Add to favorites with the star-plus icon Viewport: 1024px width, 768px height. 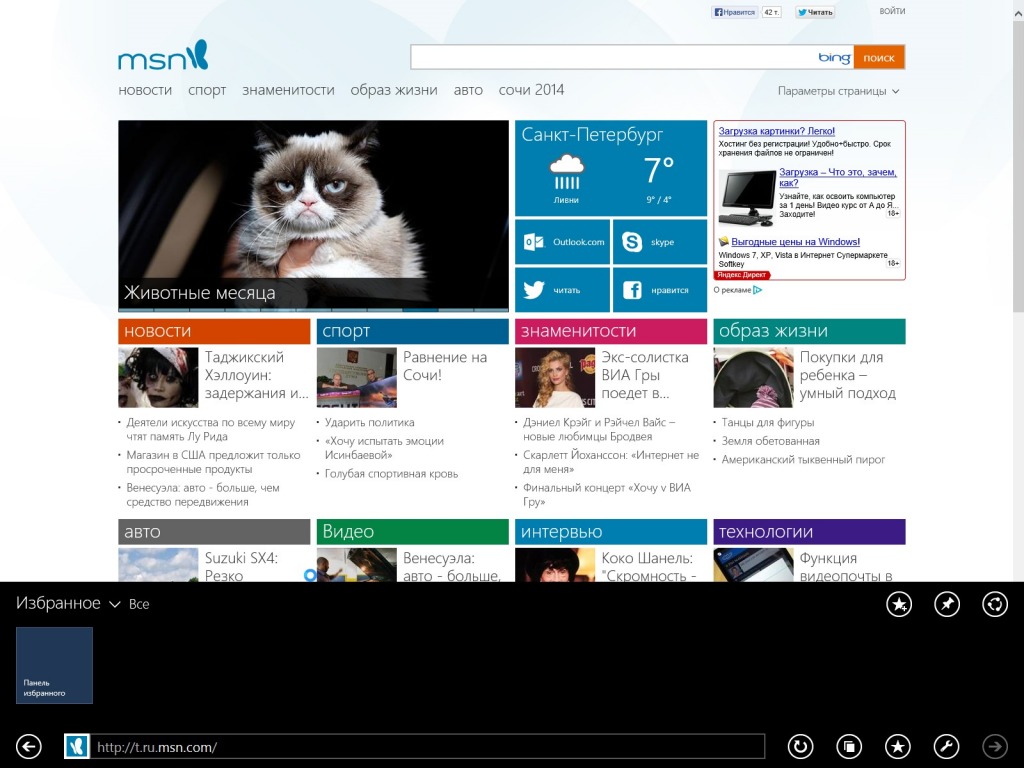tap(899, 604)
